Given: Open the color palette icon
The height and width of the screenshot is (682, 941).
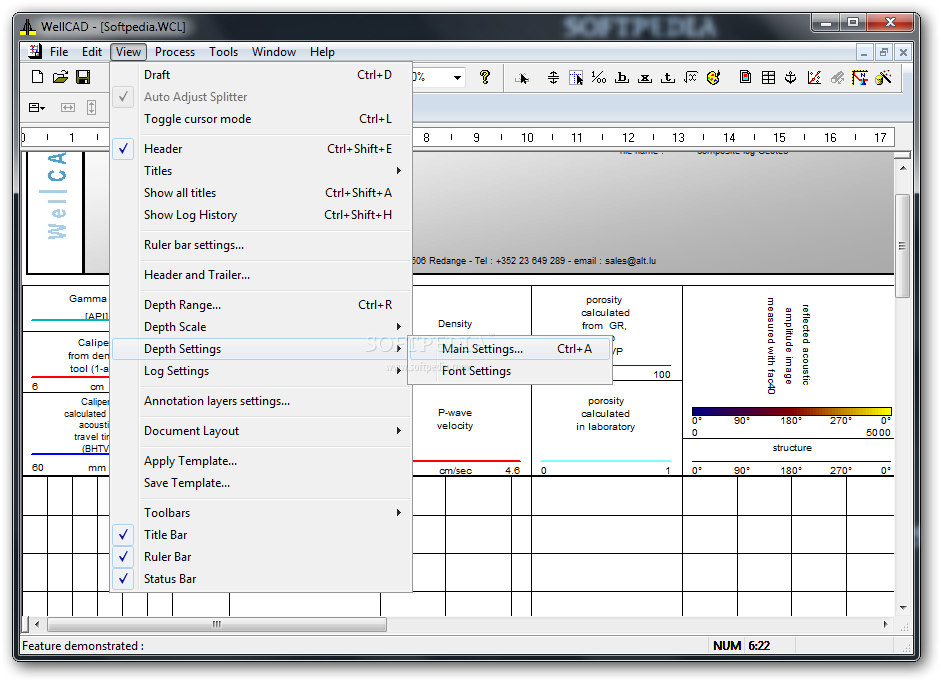Looking at the screenshot, I should click(714, 77).
